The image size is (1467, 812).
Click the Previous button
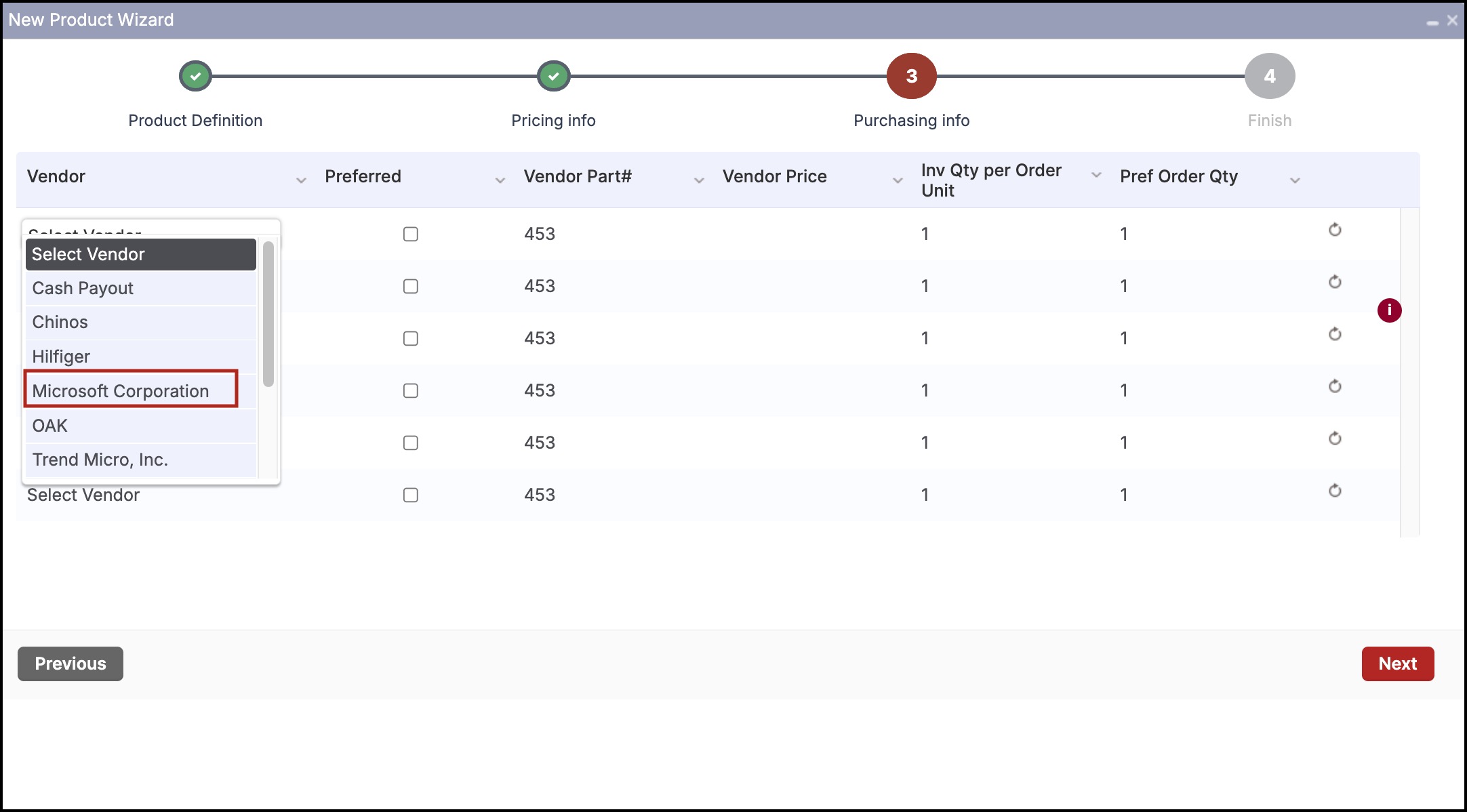click(x=71, y=664)
